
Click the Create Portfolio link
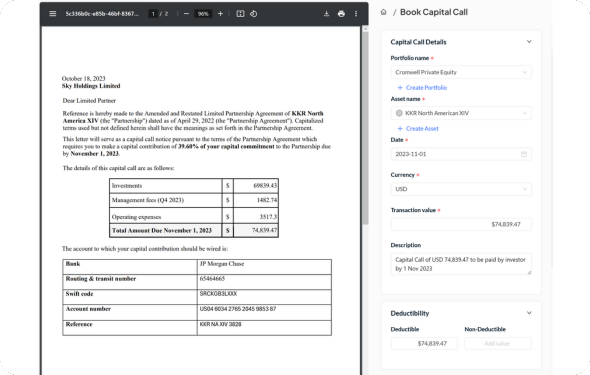tap(423, 88)
